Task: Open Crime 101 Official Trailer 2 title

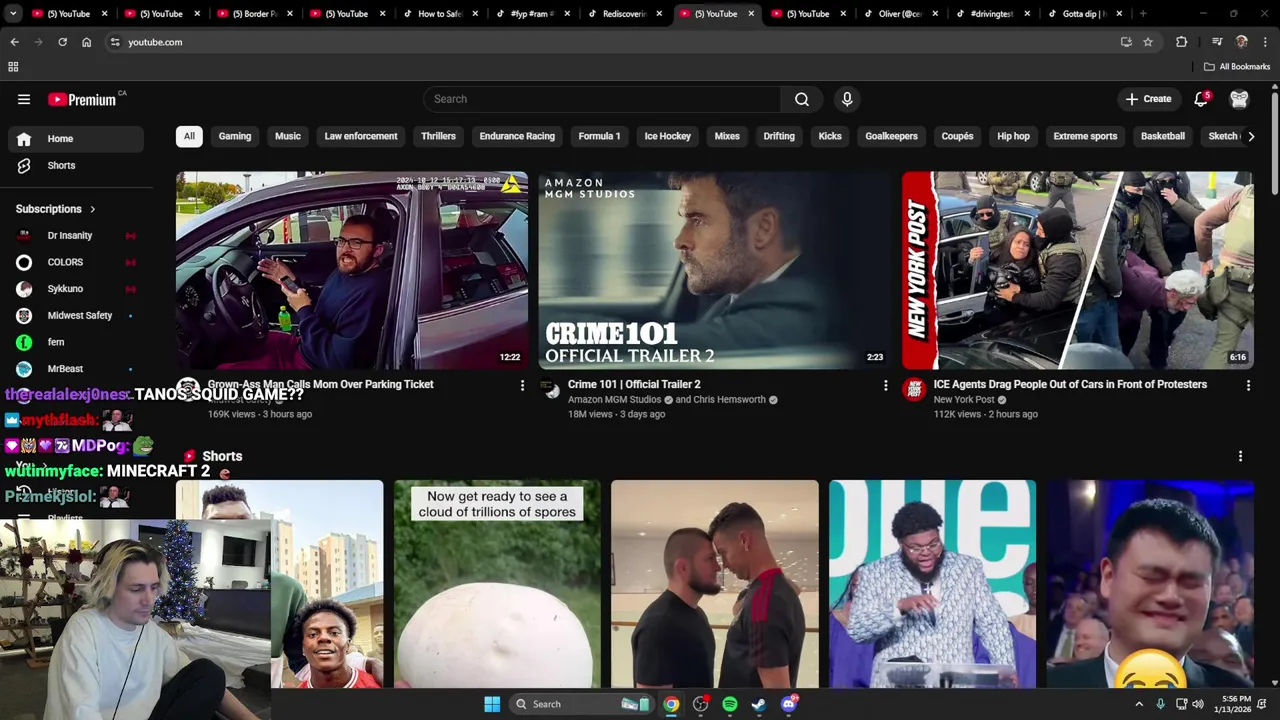Action: coord(634,384)
